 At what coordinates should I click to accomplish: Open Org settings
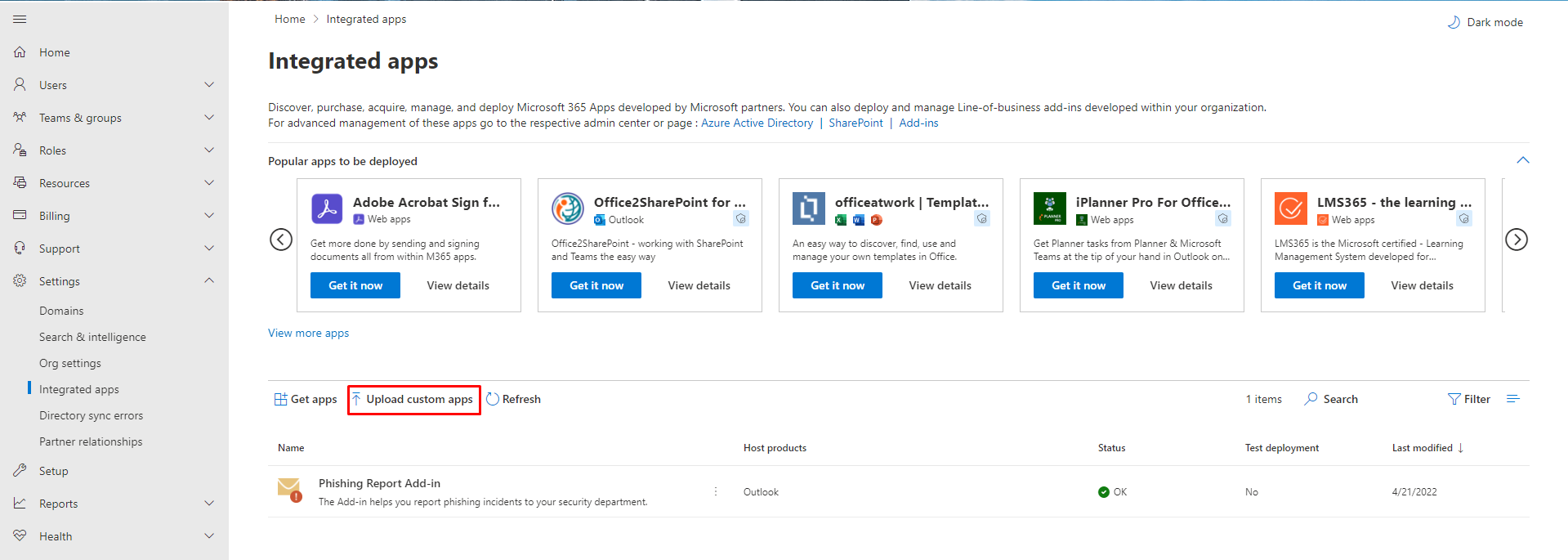(x=70, y=363)
